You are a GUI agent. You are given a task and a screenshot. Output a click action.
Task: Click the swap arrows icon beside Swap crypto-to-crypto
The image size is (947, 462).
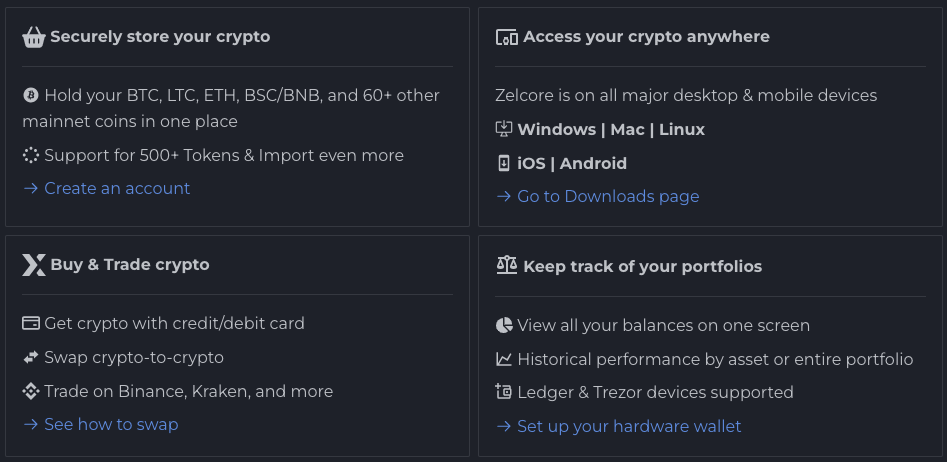[31, 358]
